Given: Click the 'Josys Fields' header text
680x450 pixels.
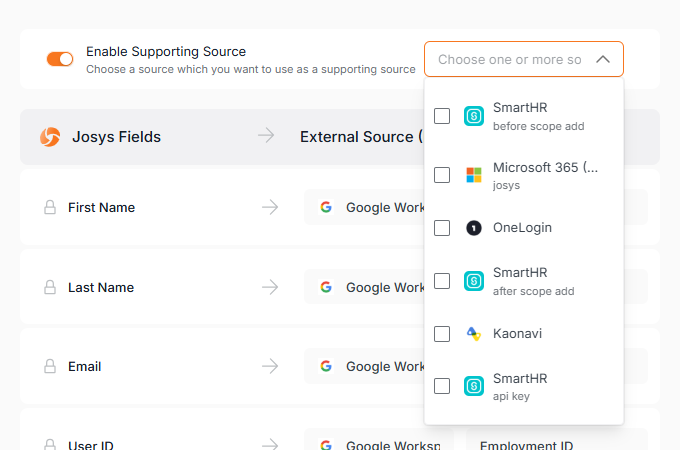Looking at the screenshot, I should tap(116, 137).
